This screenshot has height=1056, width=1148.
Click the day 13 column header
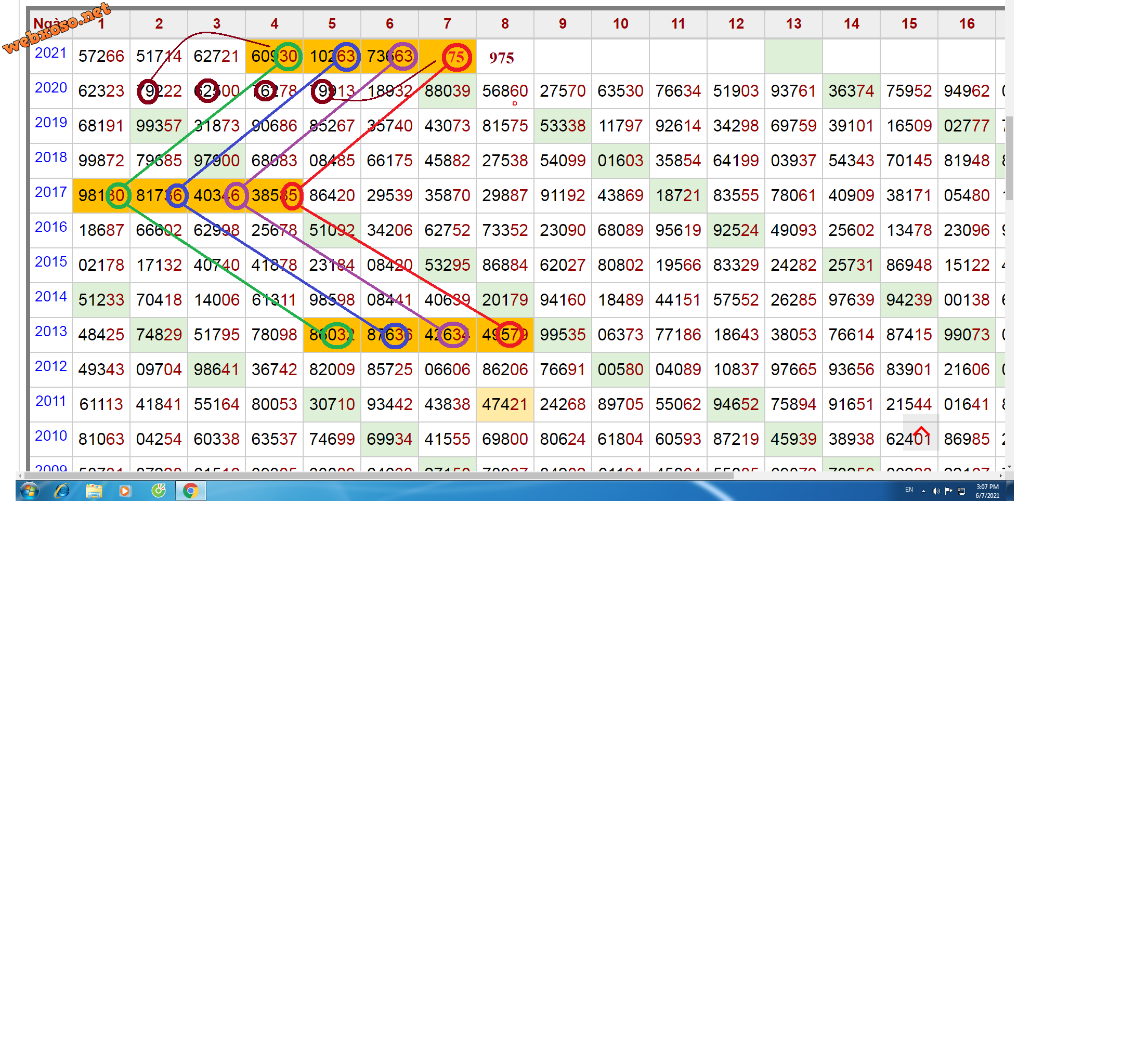[x=793, y=24]
